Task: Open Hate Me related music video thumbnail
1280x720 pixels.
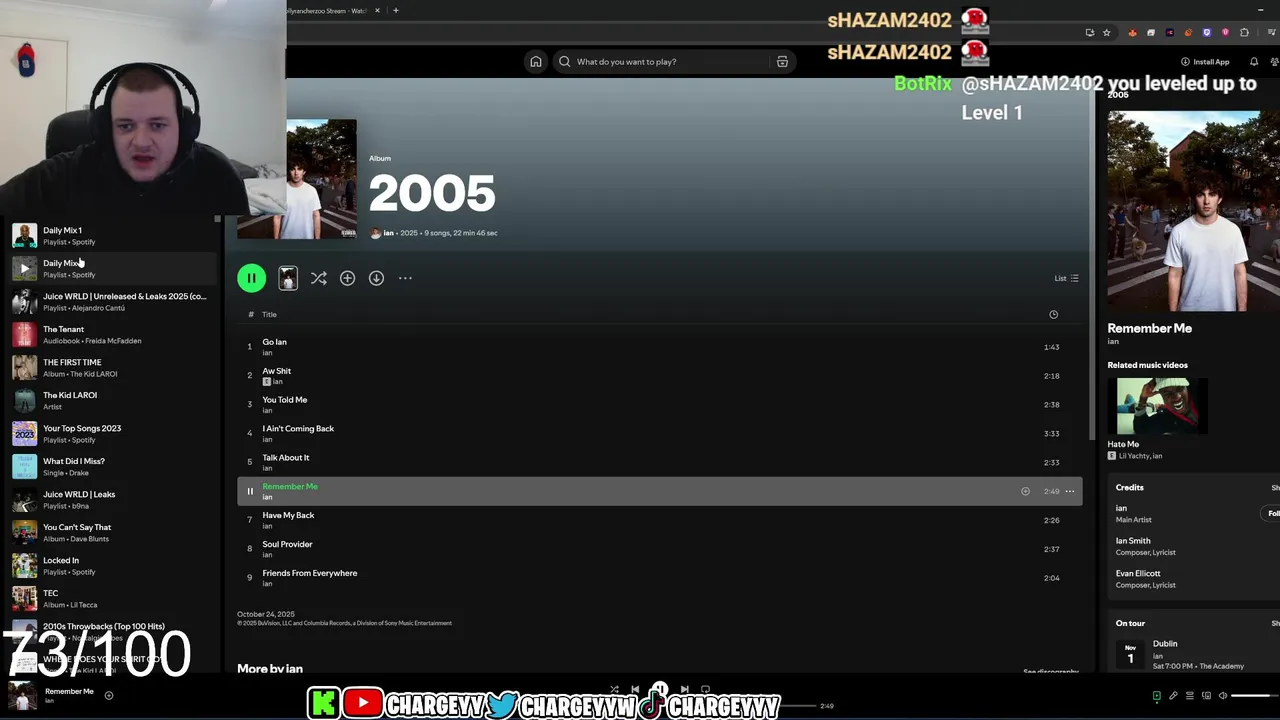Action: point(1161,406)
